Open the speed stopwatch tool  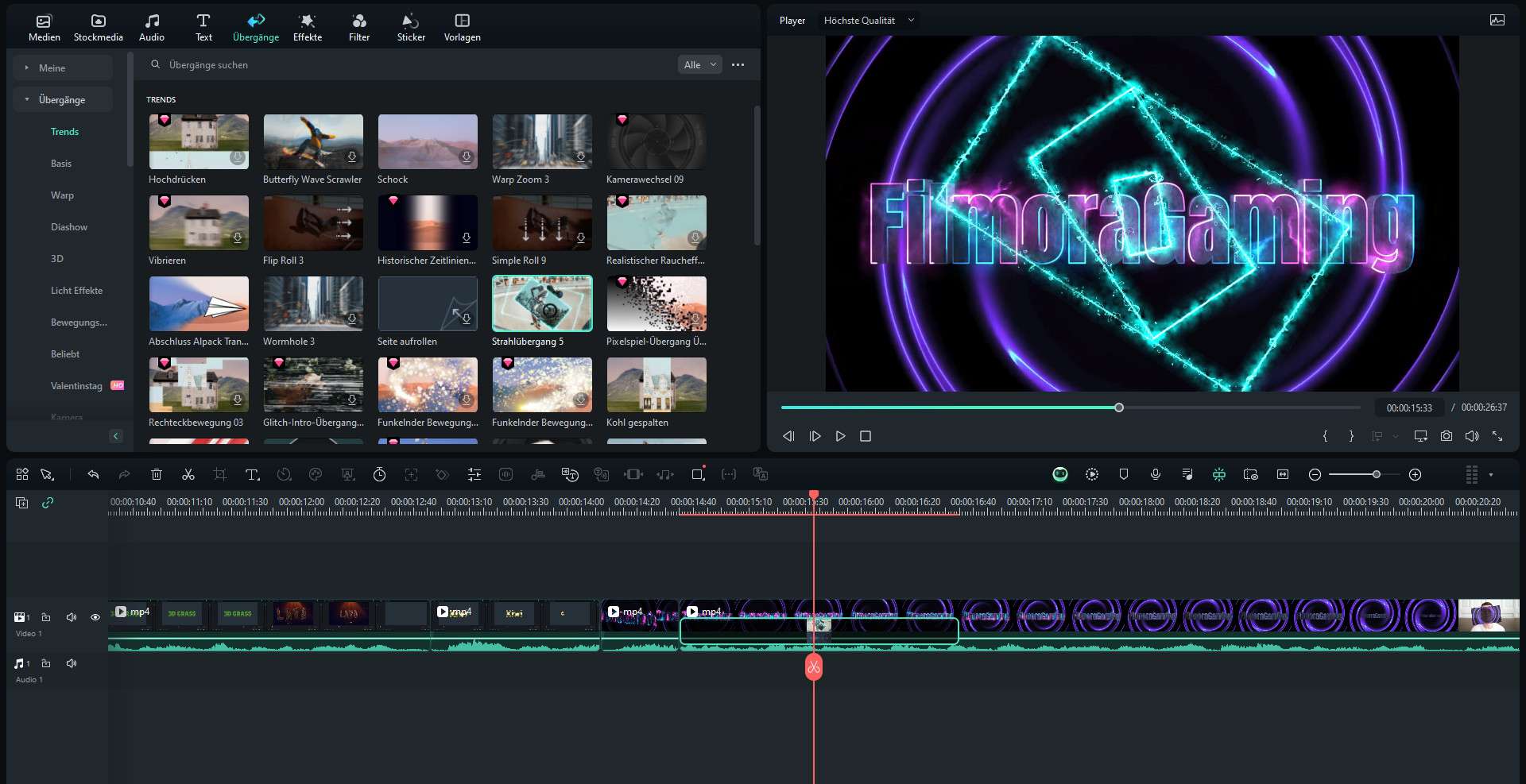tap(379, 474)
